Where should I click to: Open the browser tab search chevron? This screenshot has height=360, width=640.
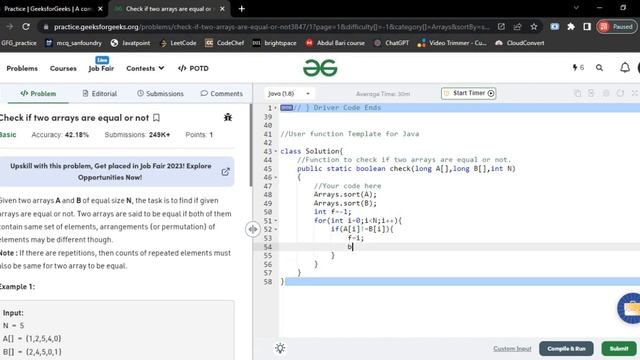(576, 8)
